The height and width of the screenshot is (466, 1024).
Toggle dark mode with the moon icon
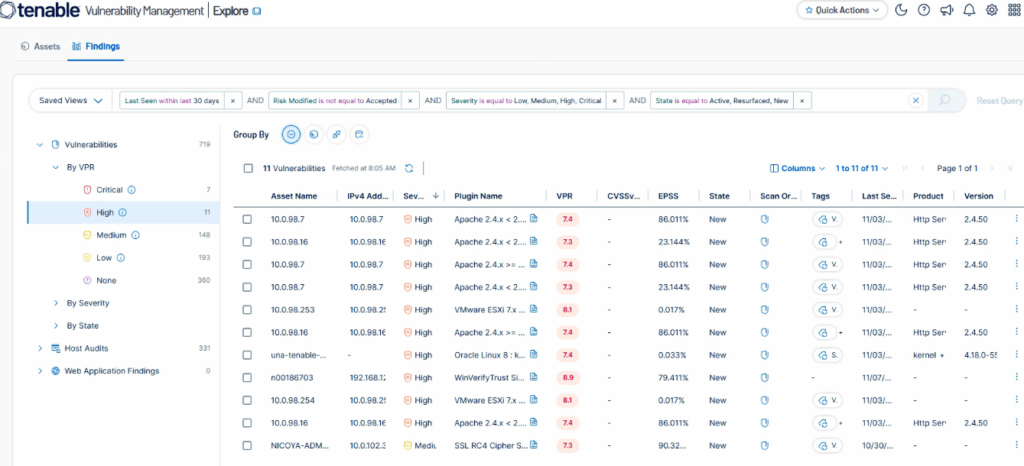[x=901, y=10]
